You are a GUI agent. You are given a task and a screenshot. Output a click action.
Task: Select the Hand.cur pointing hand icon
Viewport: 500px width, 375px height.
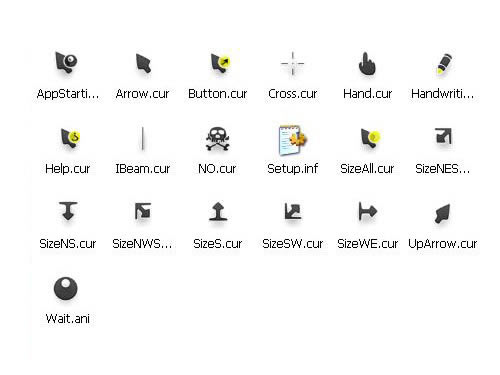367,63
